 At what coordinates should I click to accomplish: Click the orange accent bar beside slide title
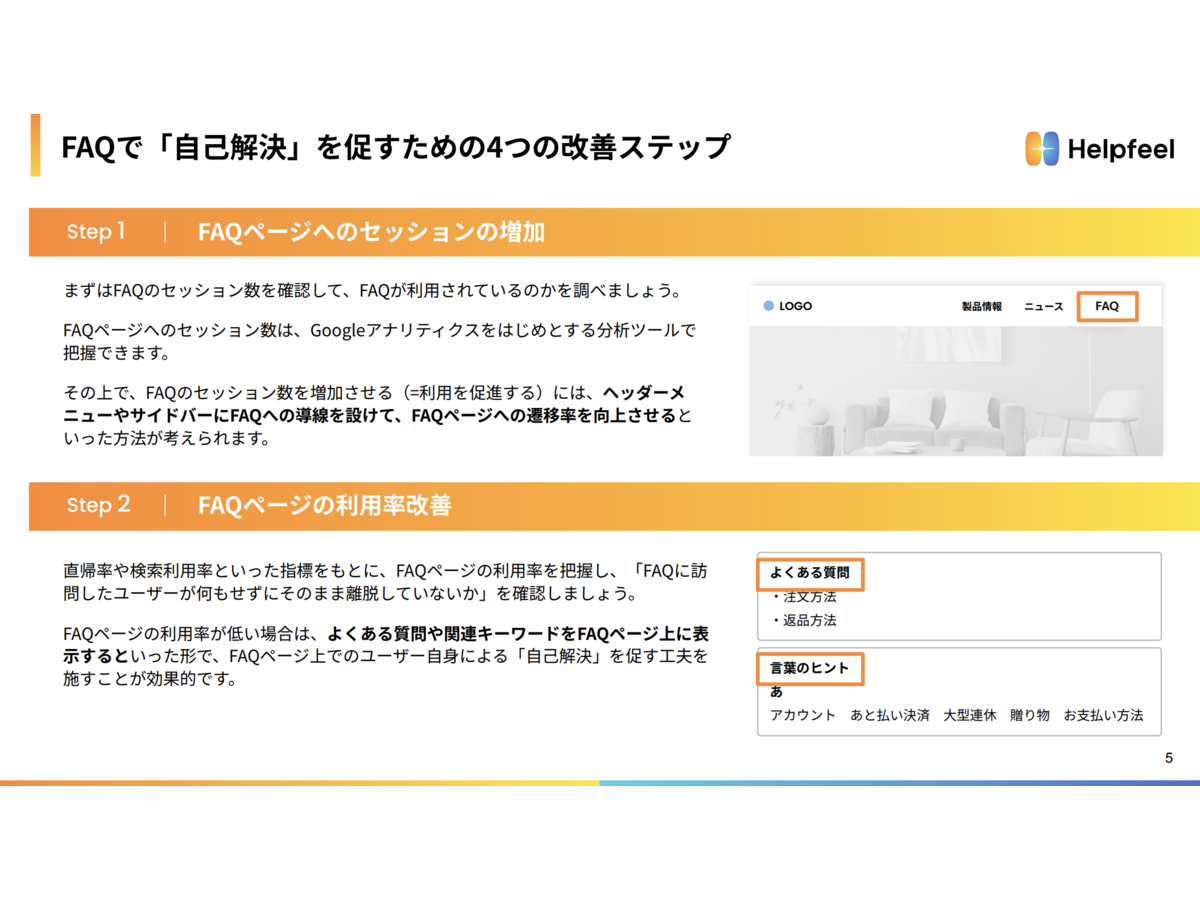click(36, 145)
